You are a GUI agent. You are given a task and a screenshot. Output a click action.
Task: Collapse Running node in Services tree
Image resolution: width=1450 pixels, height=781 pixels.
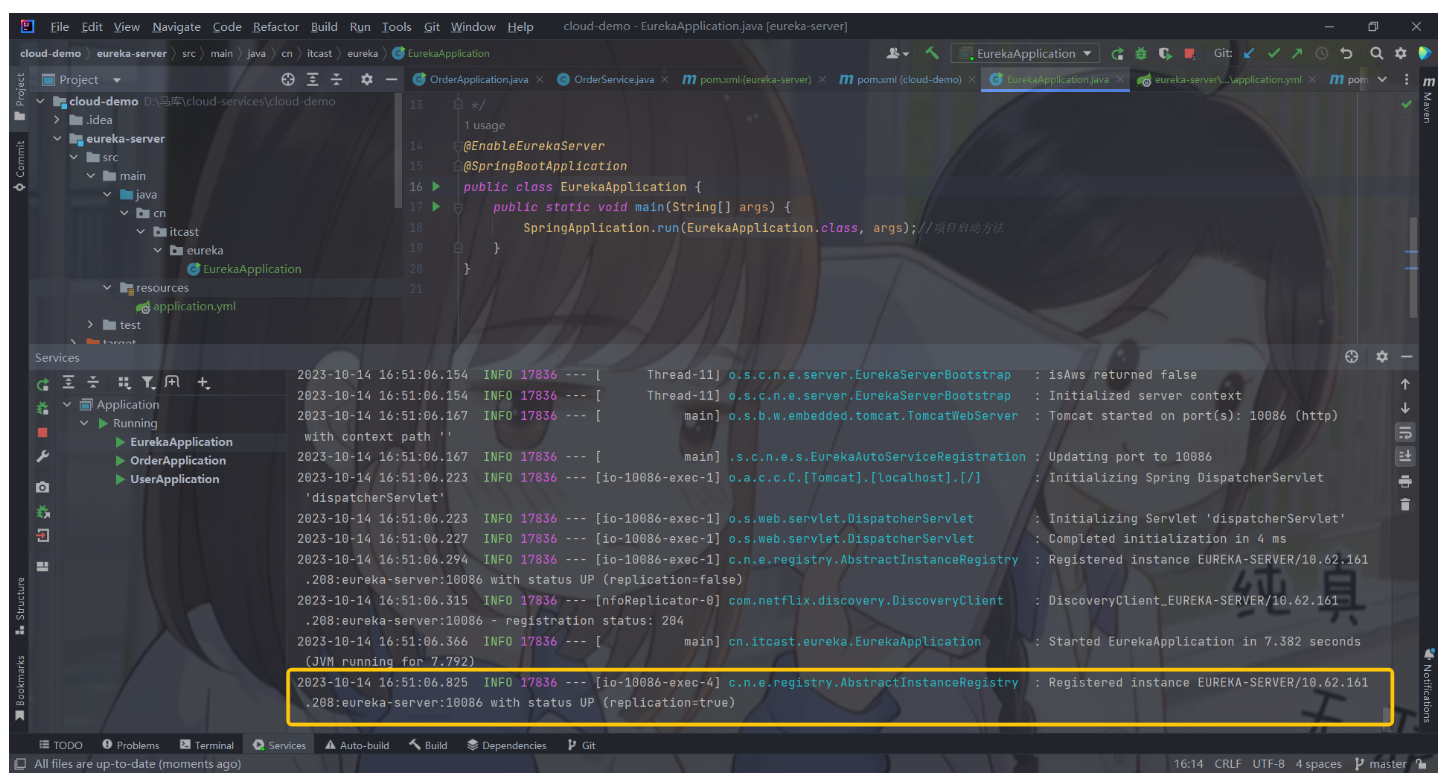coord(85,423)
